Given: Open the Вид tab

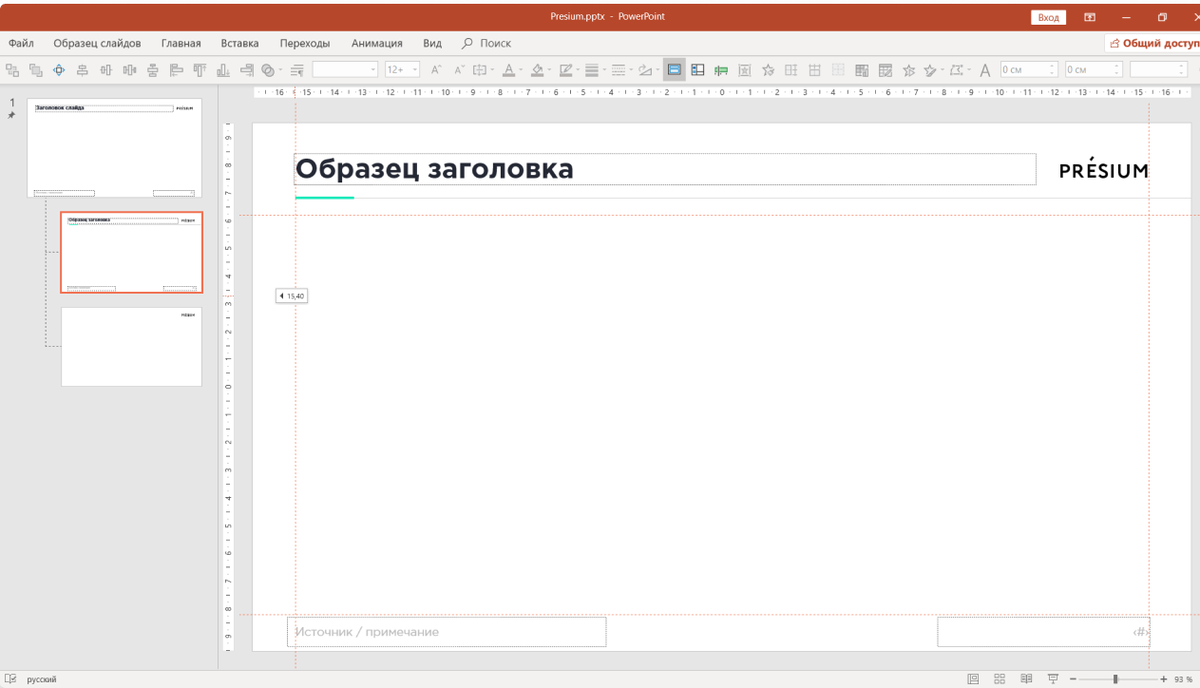Looking at the screenshot, I should tap(432, 43).
